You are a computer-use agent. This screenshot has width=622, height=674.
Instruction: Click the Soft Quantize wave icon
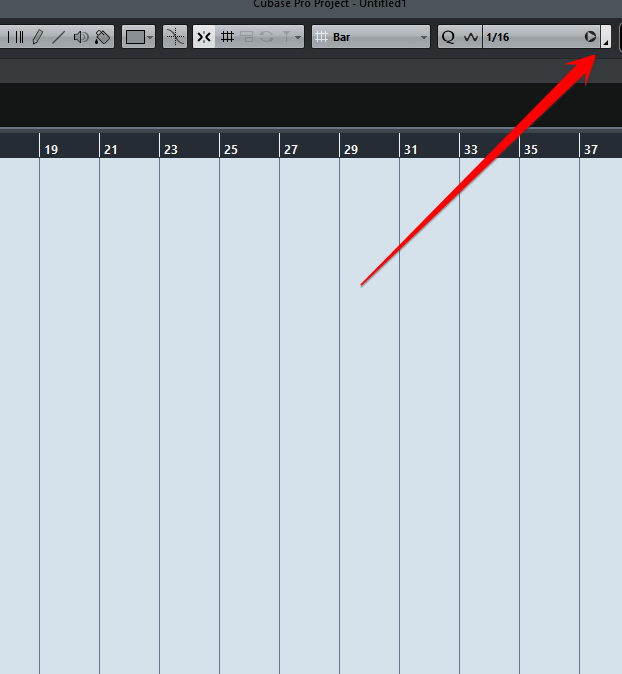tap(471, 37)
